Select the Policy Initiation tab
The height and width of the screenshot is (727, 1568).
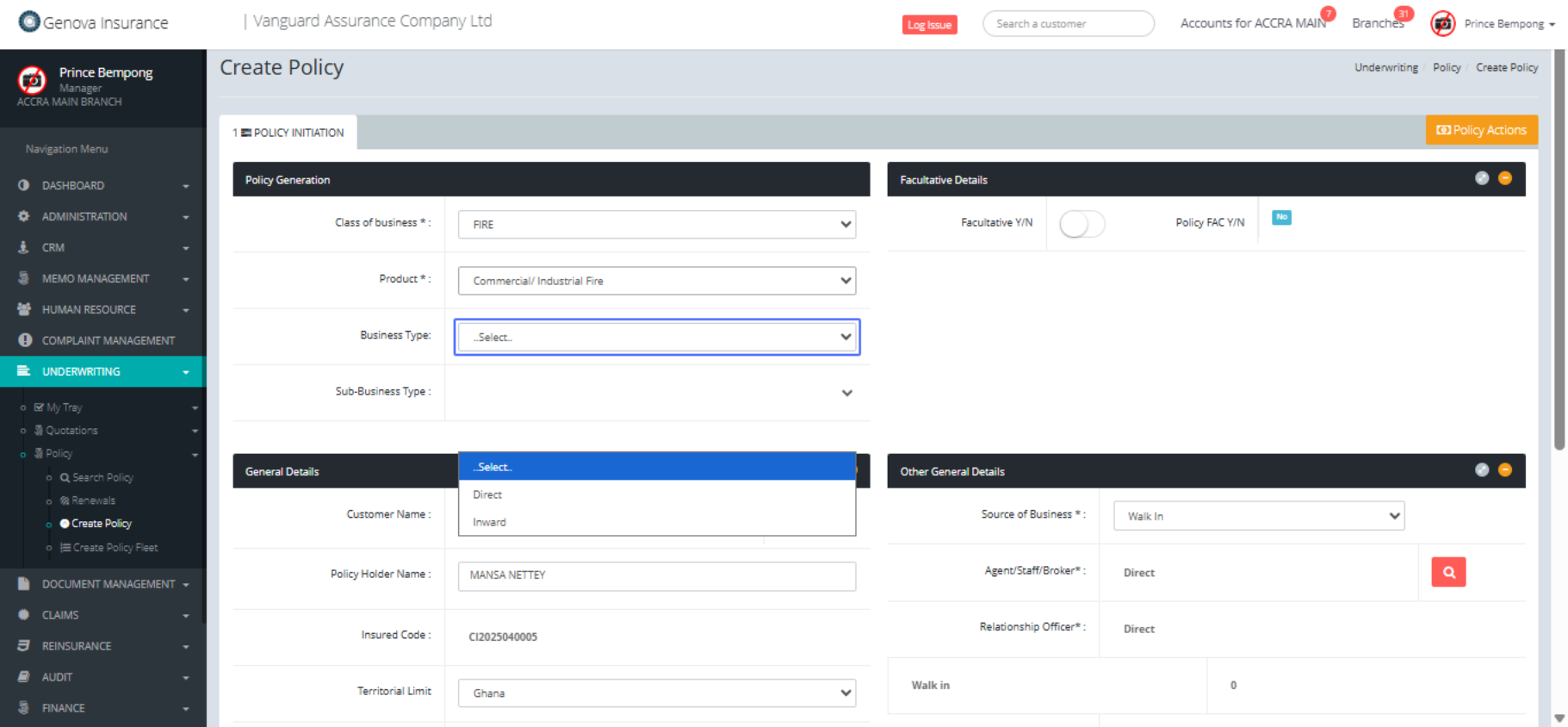pyautogui.click(x=288, y=133)
